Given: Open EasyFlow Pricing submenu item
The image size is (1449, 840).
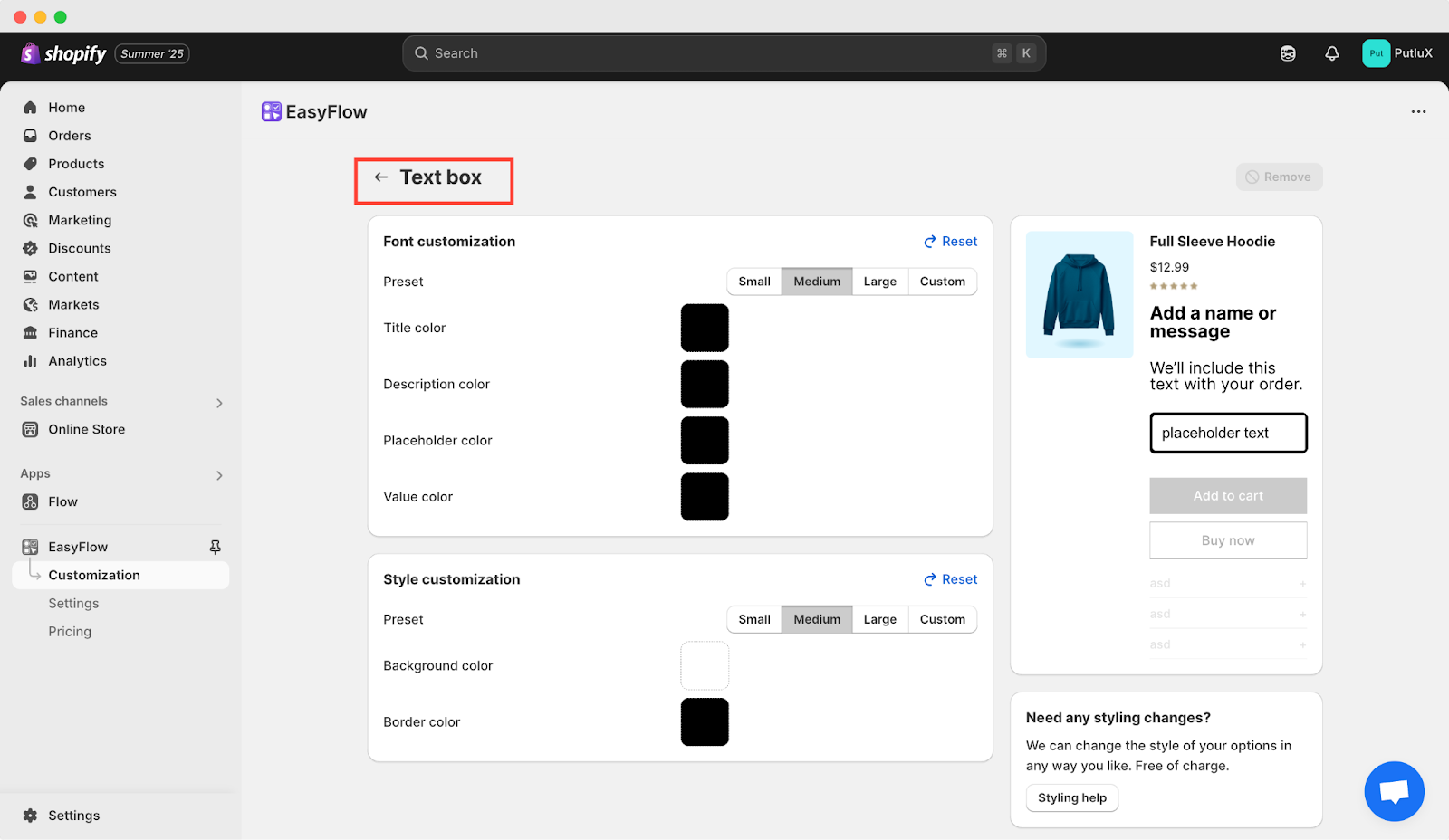Looking at the screenshot, I should [x=70, y=631].
